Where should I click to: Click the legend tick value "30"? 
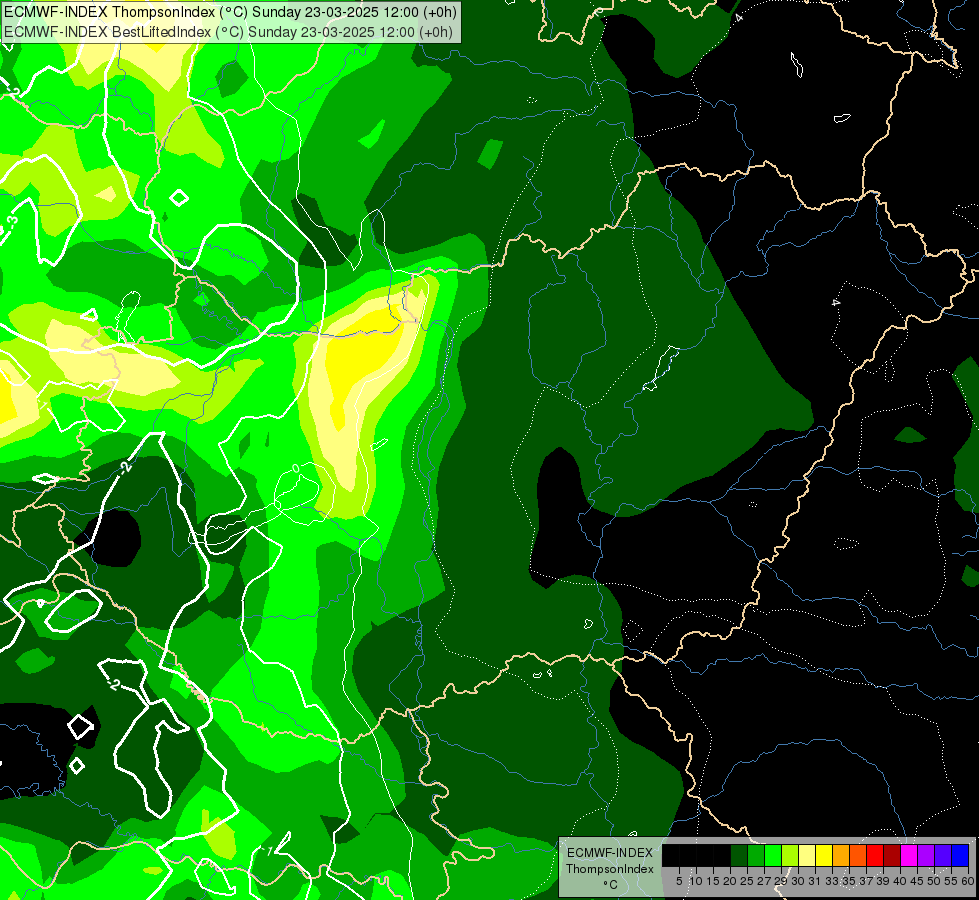pyautogui.click(x=798, y=881)
